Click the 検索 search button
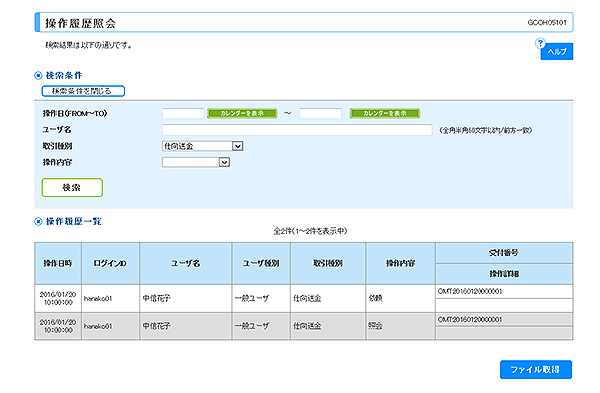Screen dimensions: 600x393 (x=72, y=188)
